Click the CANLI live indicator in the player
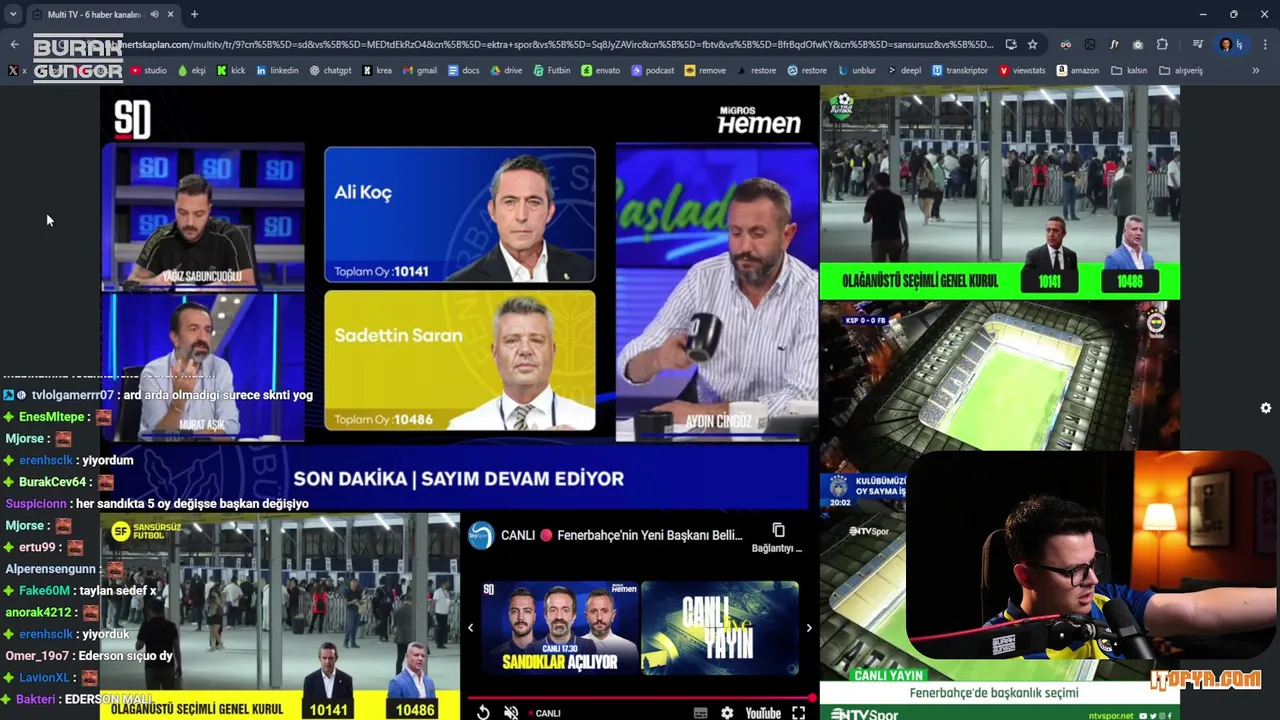The height and width of the screenshot is (720, 1280). (544, 713)
